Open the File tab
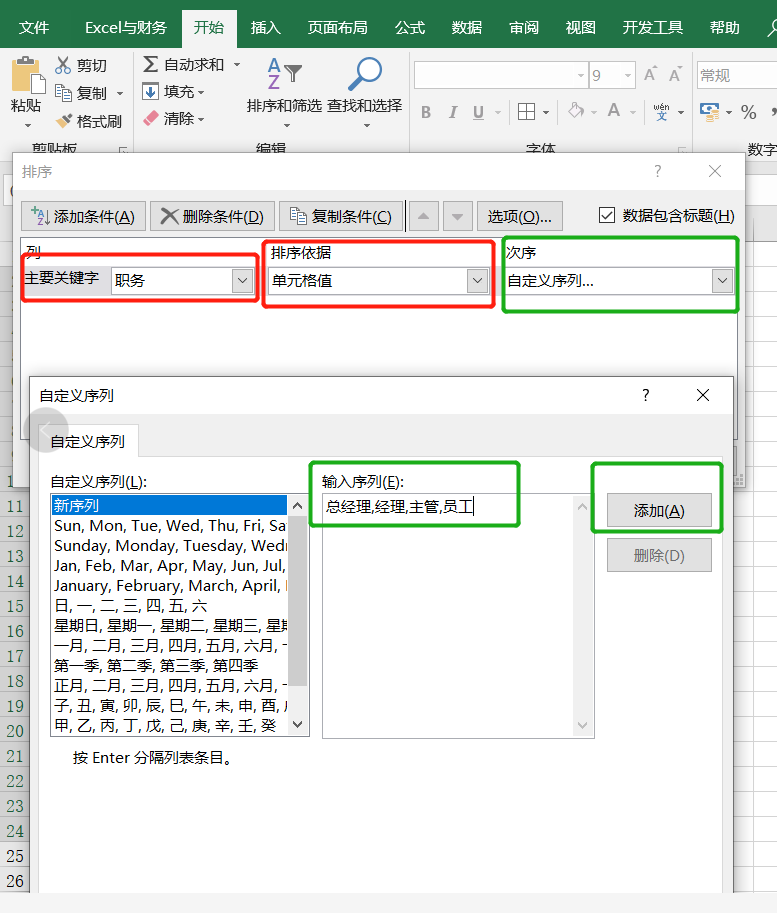This screenshot has width=777, height=913. pos(34,27)
